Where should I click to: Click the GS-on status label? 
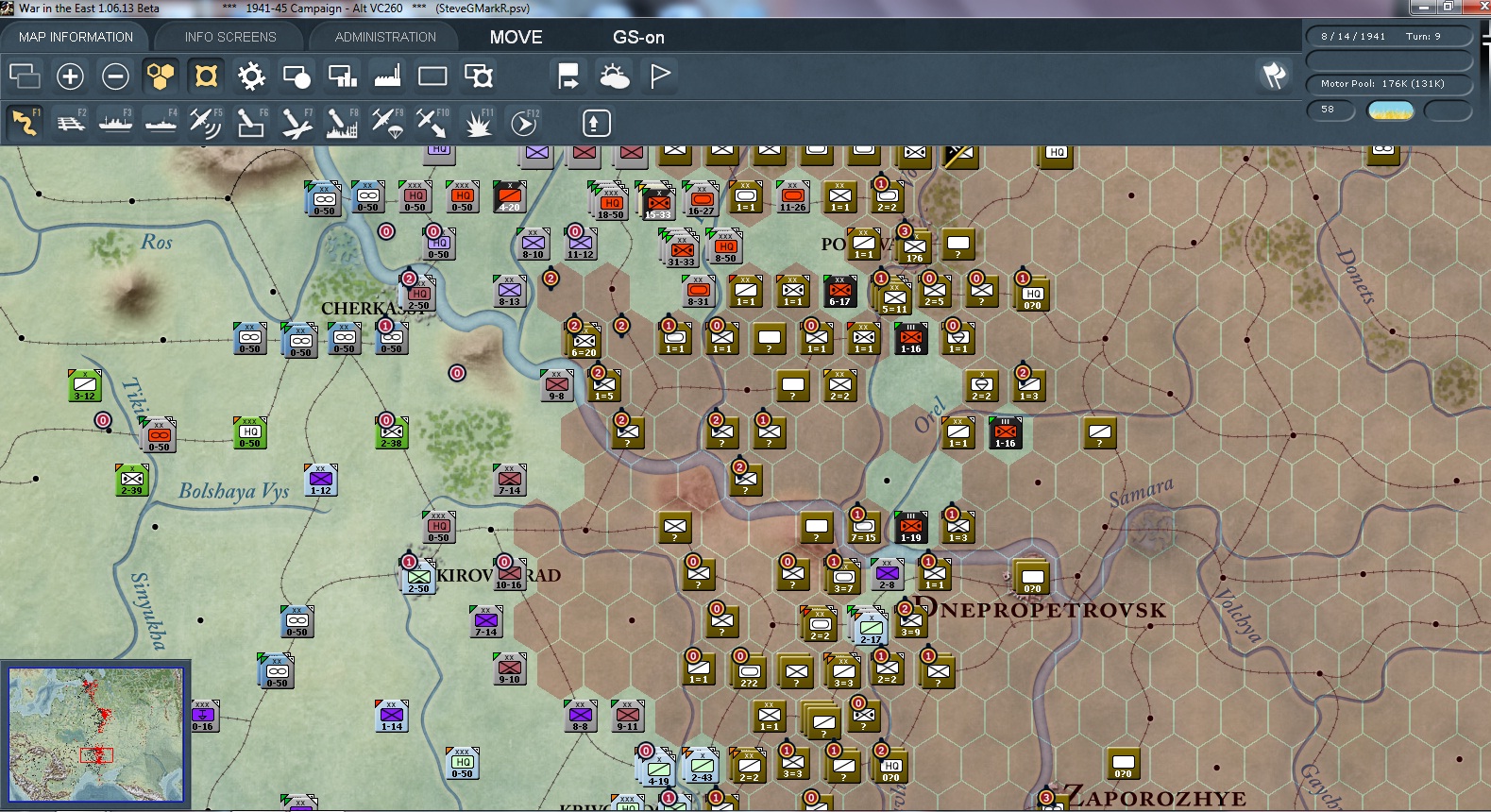[638, 37]
